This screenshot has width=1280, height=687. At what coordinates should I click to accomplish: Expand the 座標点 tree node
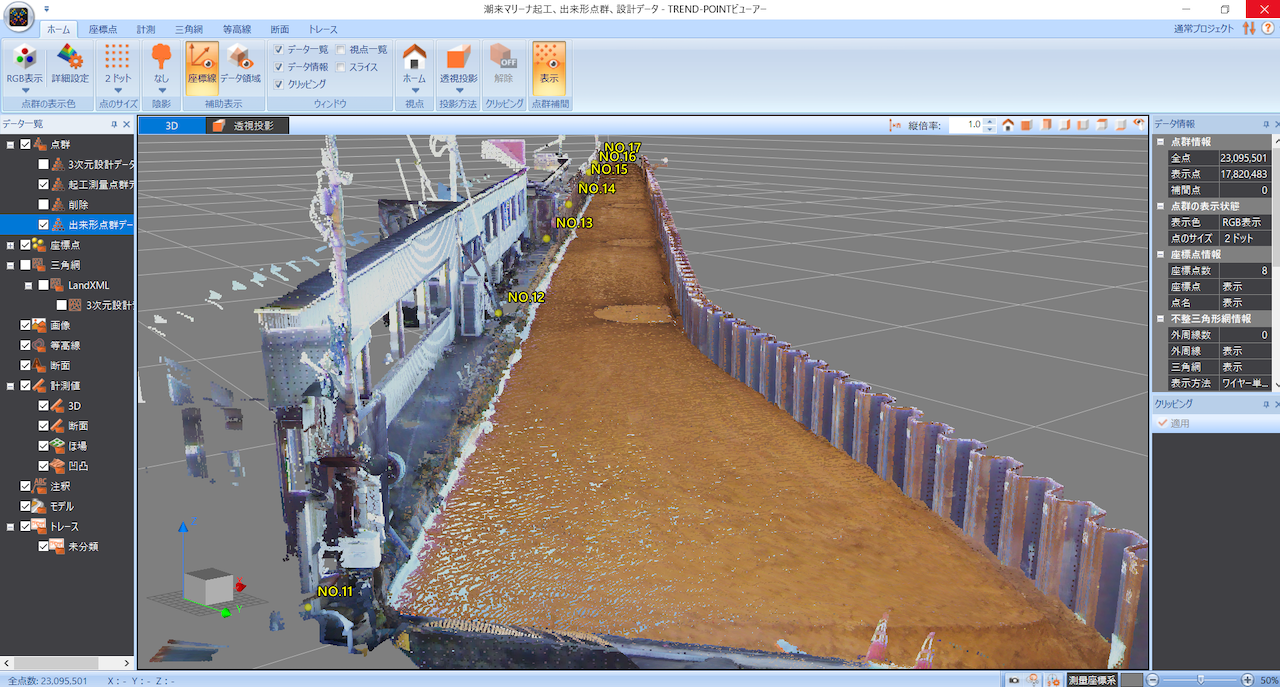[11, 245]
